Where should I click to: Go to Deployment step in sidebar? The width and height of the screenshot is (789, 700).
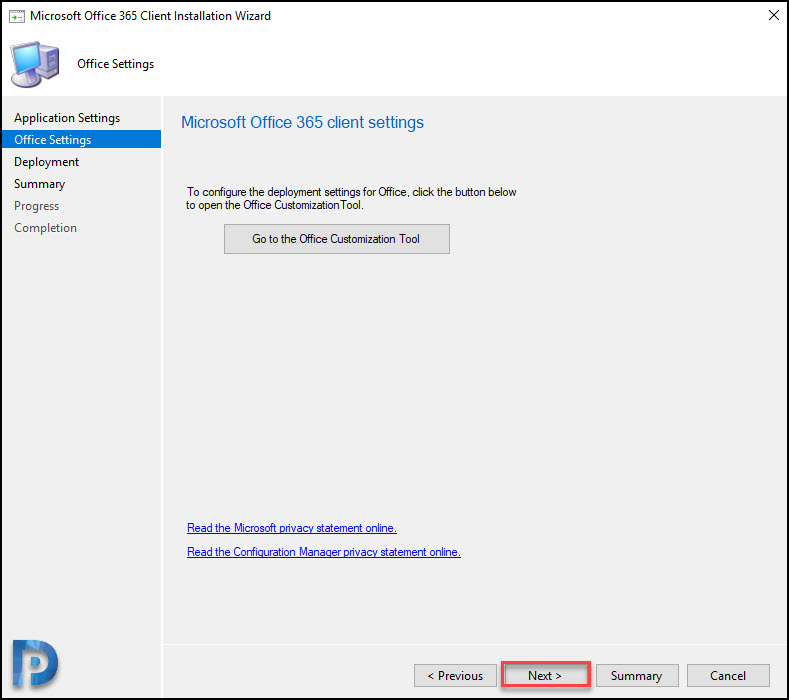(46, 162)
